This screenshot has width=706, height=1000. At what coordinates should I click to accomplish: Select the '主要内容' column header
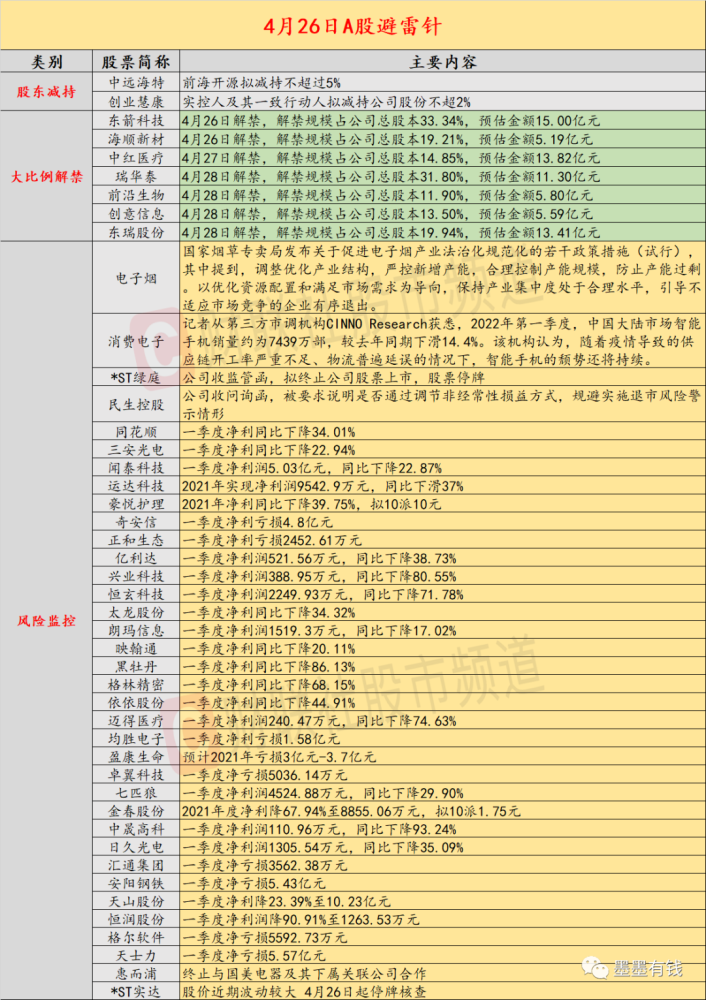[442, 62]
